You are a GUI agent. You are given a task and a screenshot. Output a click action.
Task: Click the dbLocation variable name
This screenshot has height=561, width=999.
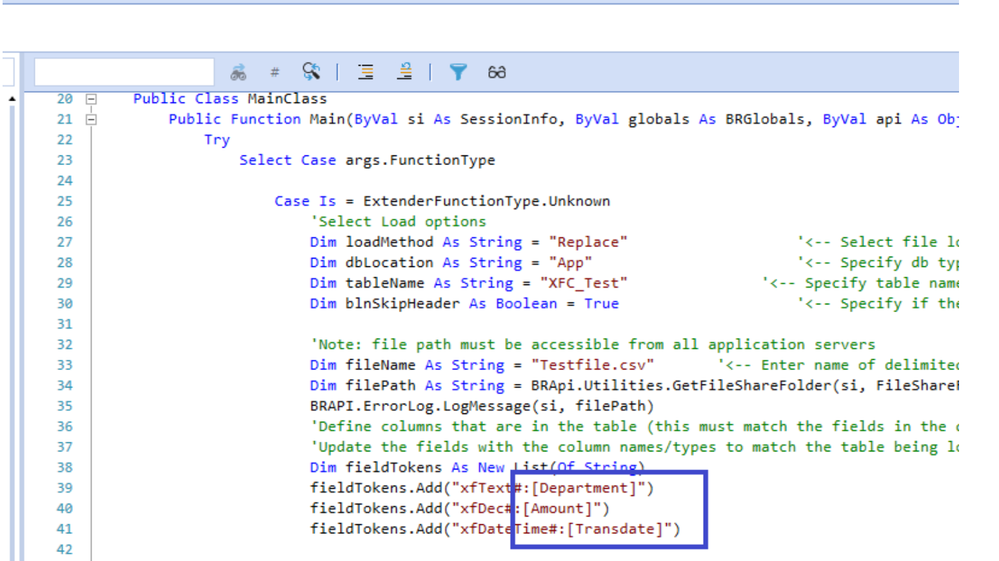(389, 262)
